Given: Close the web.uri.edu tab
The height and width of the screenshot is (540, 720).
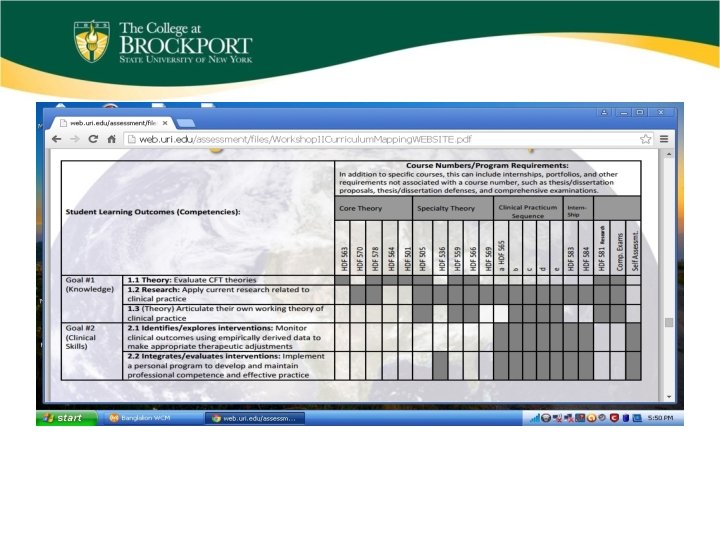Looking at the screenshot, I should coord(165,123).
